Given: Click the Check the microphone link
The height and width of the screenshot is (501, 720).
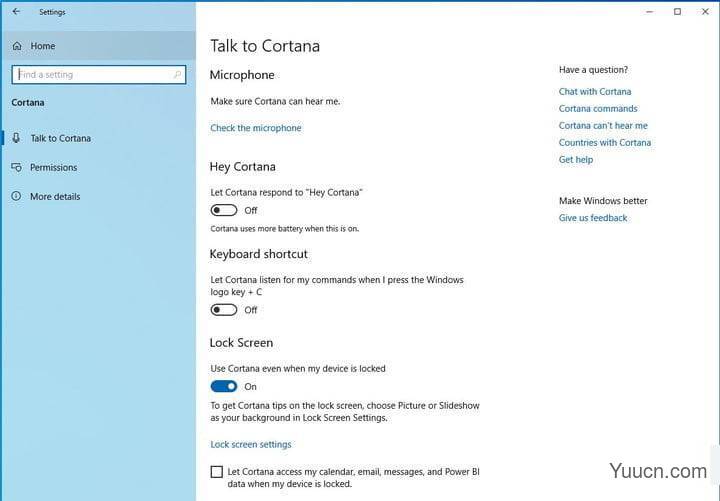Looking at the screenshot, I should [256, 128].
